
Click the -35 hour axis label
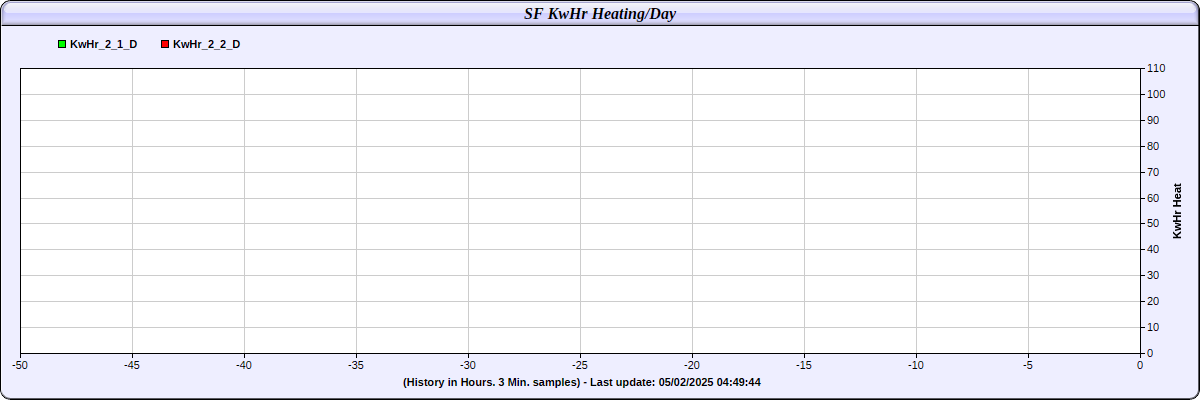pos(356,365)
